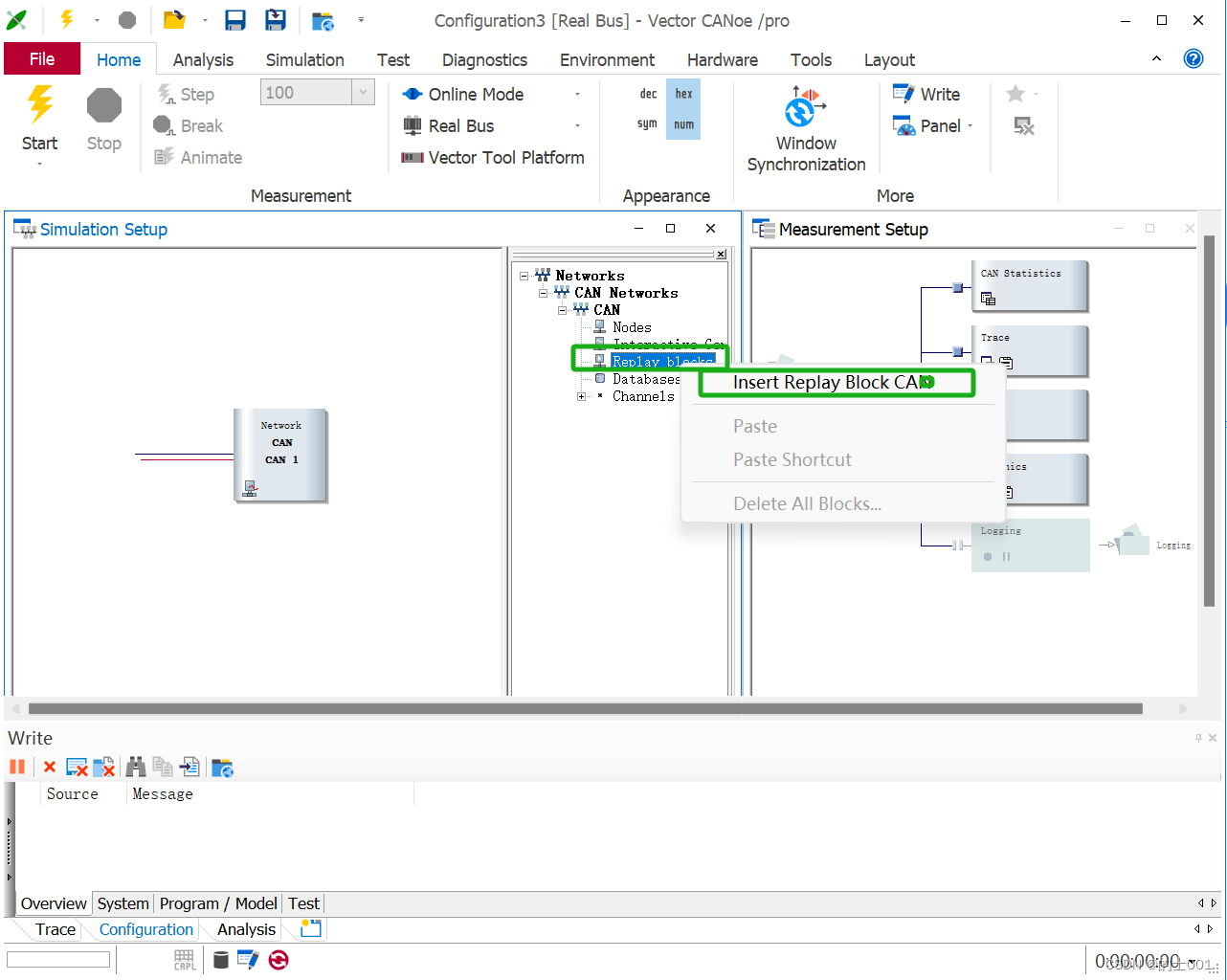Screen dimensions: 1227x980
Task: Pause the Write window output
Action: [x=17, y=767]
